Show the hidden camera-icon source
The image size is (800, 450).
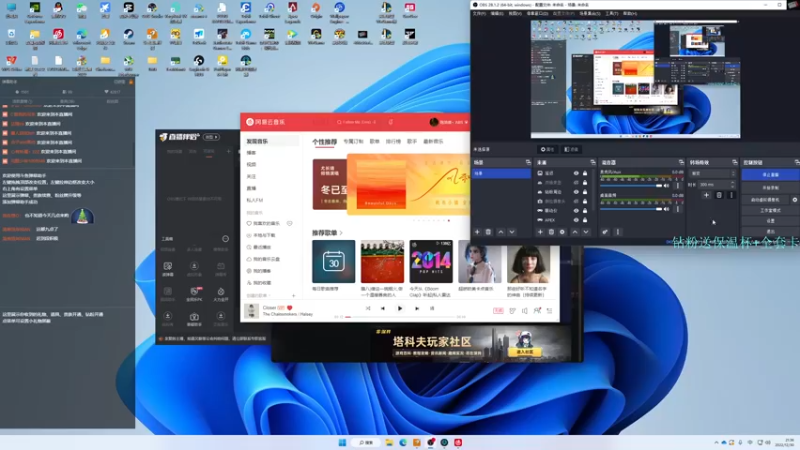point(576,201)
